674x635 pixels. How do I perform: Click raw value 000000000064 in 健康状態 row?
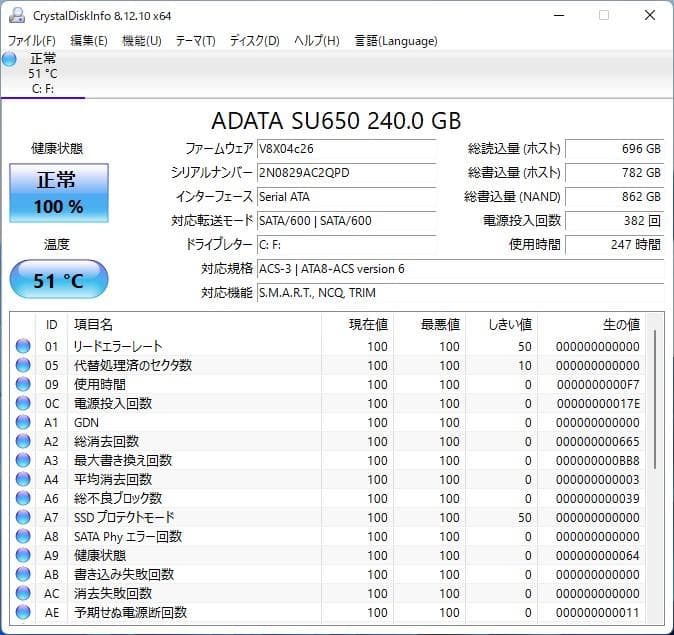(x=598, y=555)
